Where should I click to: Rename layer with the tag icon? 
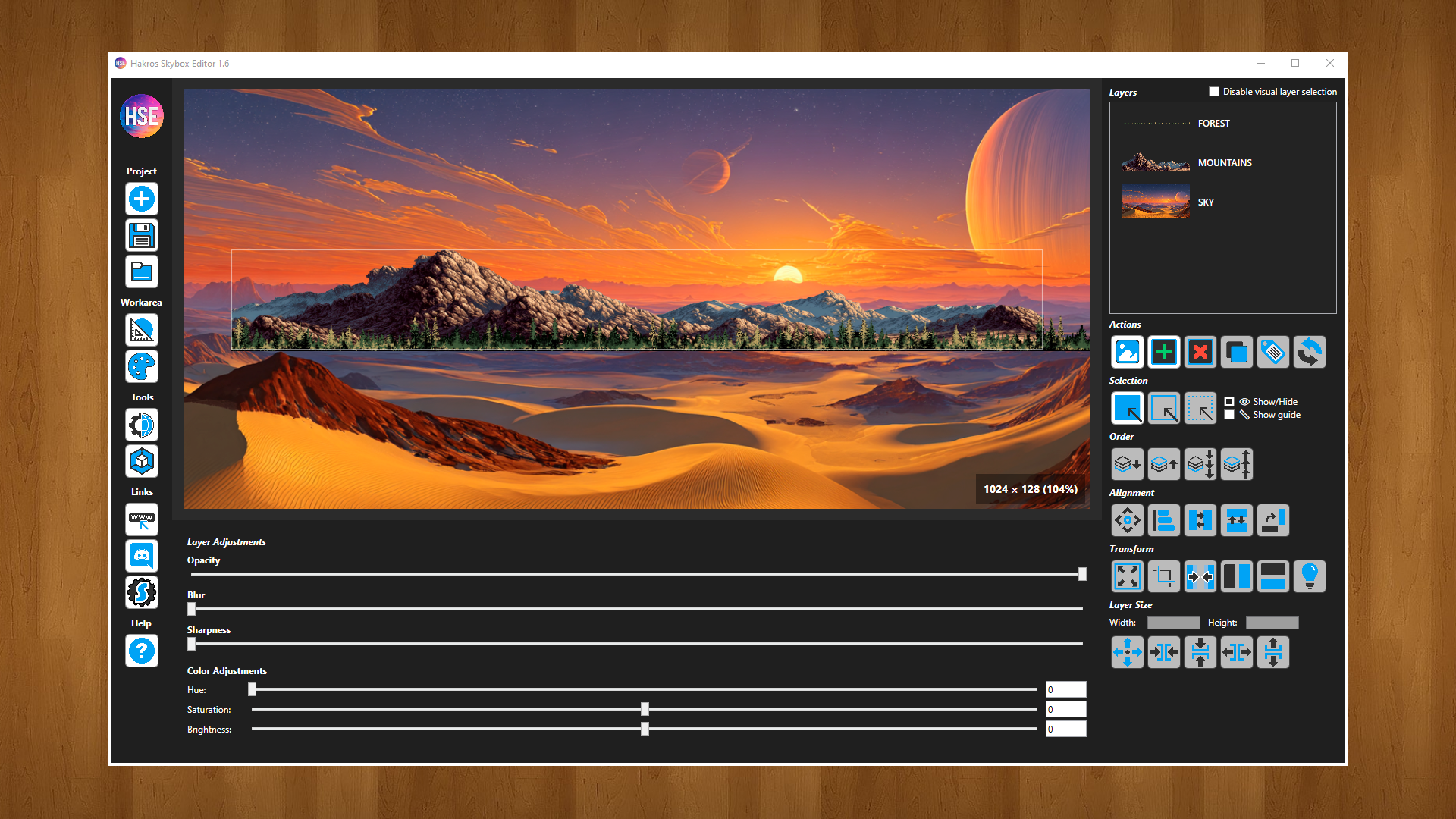coord(1272,353)
